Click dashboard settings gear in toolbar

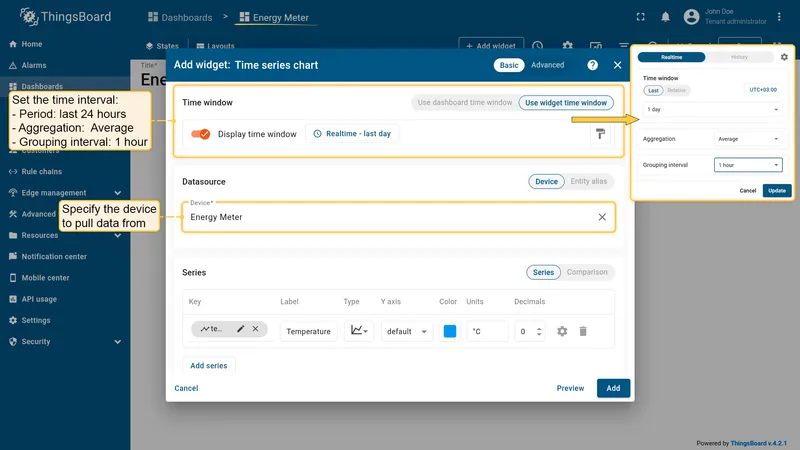[567, 45]
